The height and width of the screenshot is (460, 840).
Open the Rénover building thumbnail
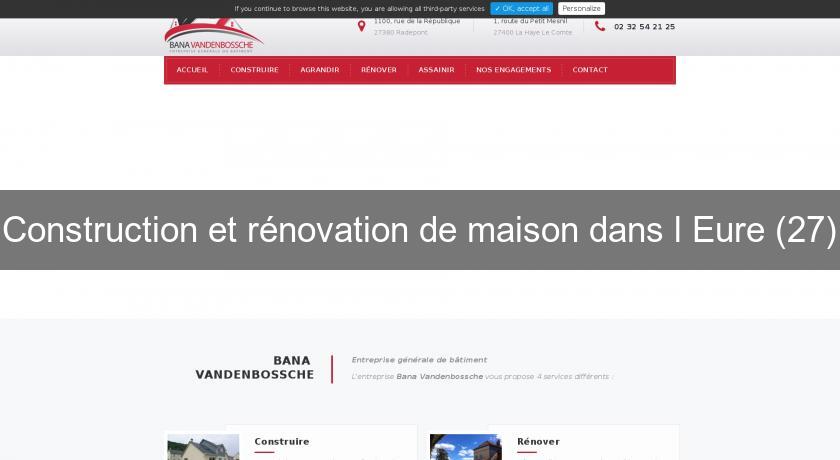point(466,447)
